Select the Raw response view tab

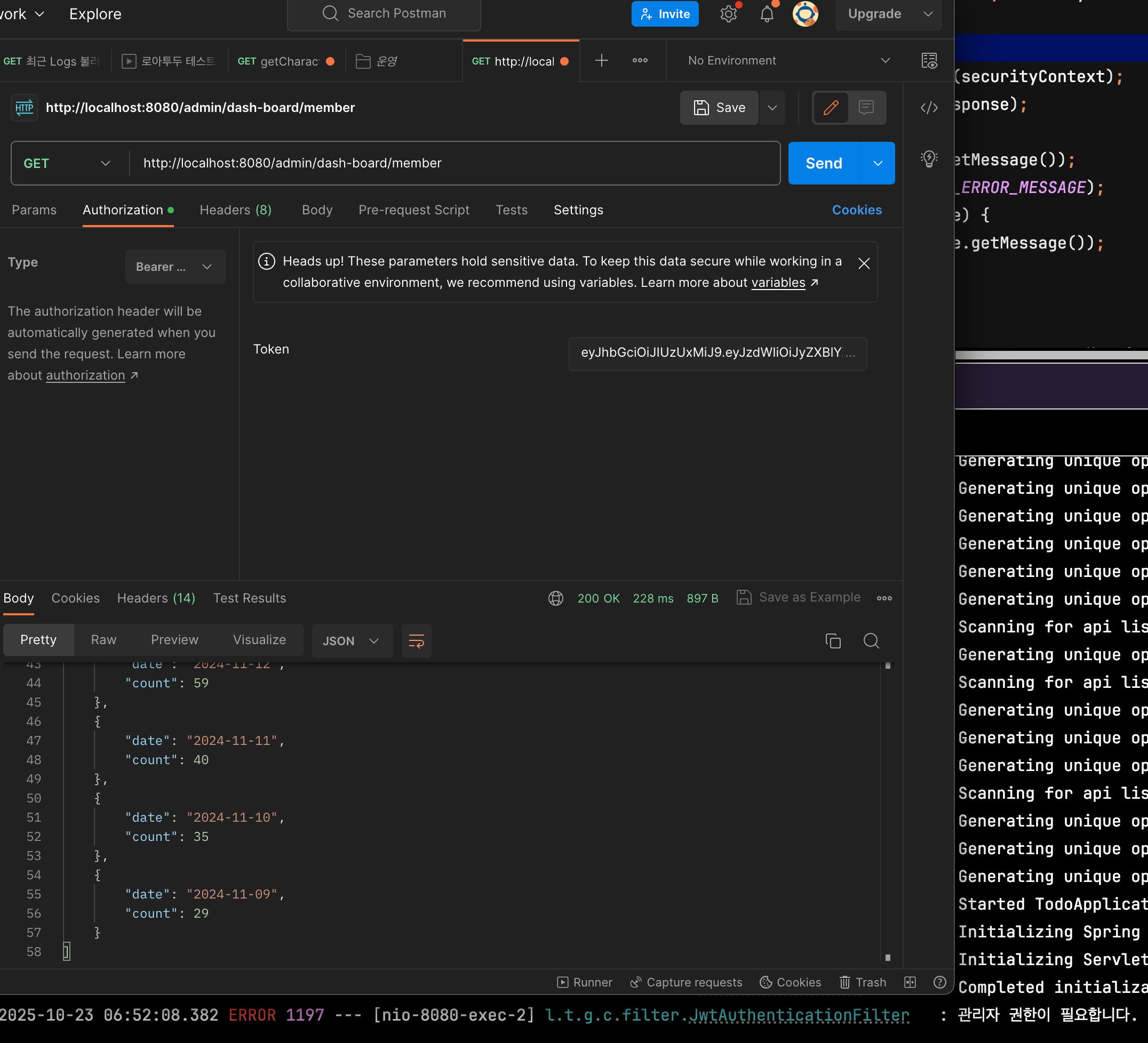103,639
